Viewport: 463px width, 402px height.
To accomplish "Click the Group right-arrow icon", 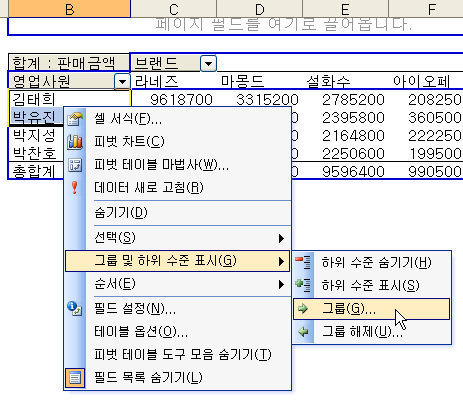I will click(x=303, y=309).
